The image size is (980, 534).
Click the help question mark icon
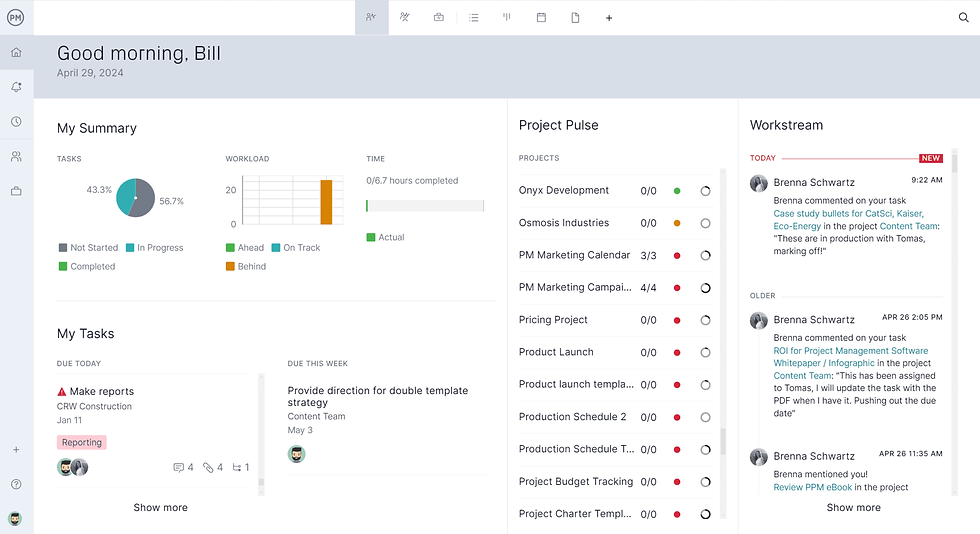(x=16, y=484)
